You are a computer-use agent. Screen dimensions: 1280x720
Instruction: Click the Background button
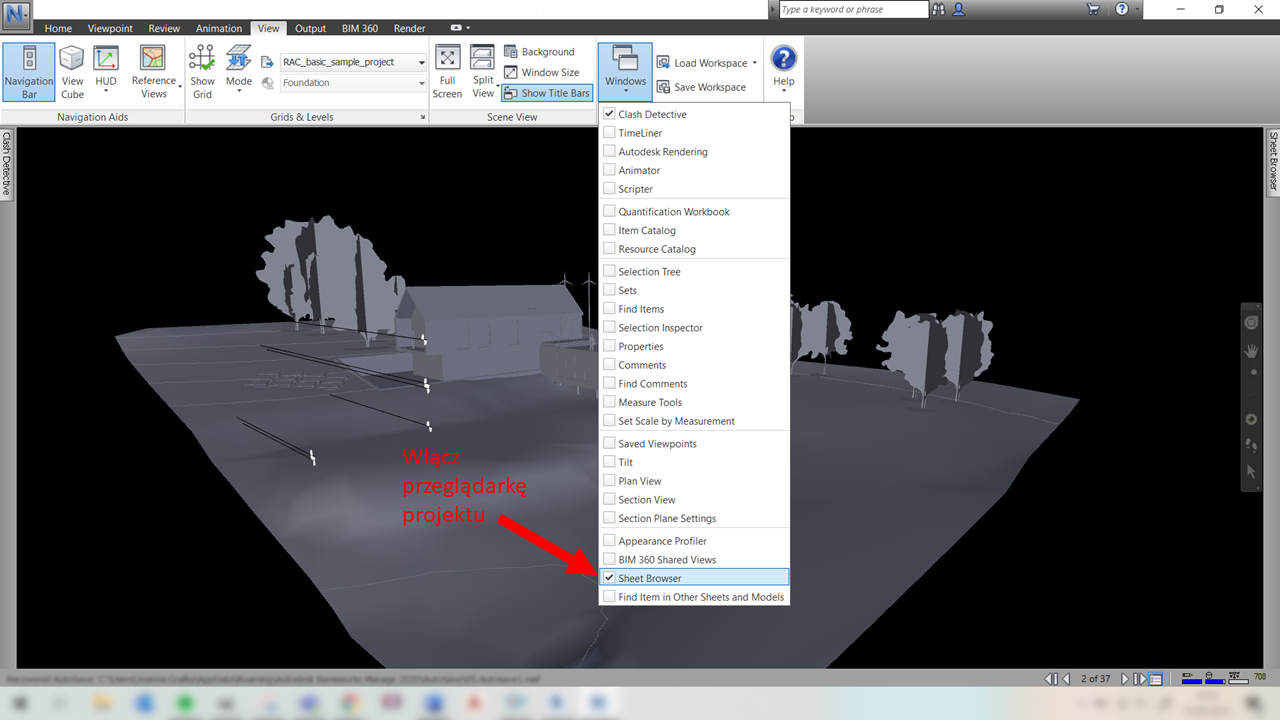[x=539, y=52]
